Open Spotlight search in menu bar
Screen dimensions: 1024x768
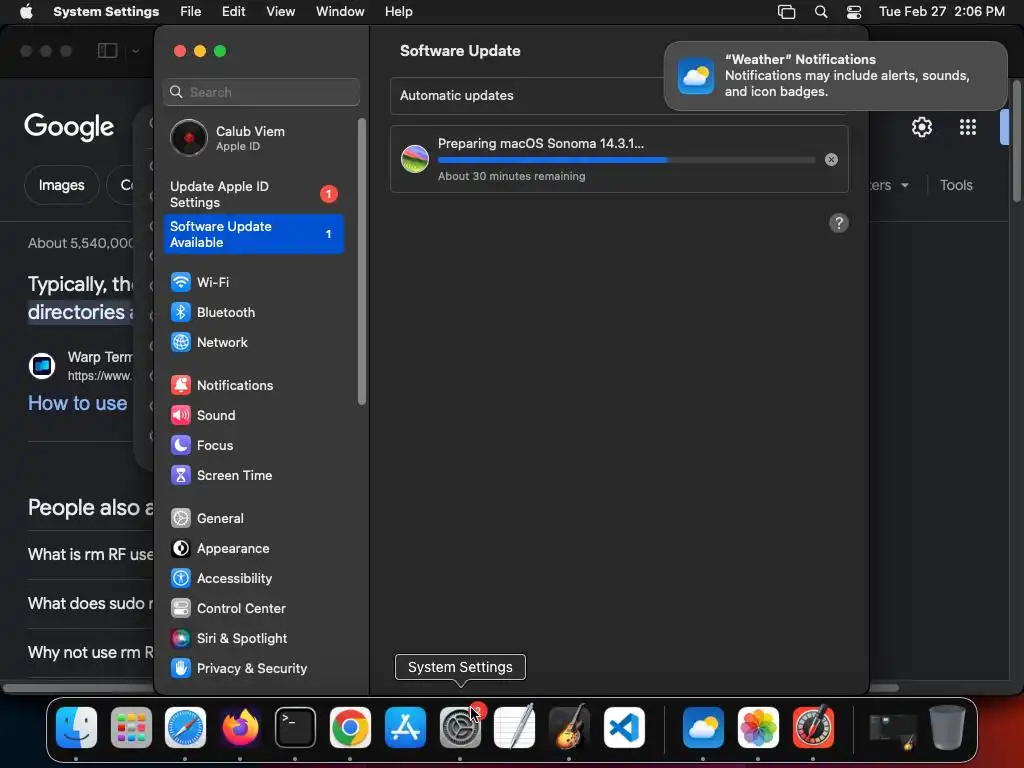(821, 12)
